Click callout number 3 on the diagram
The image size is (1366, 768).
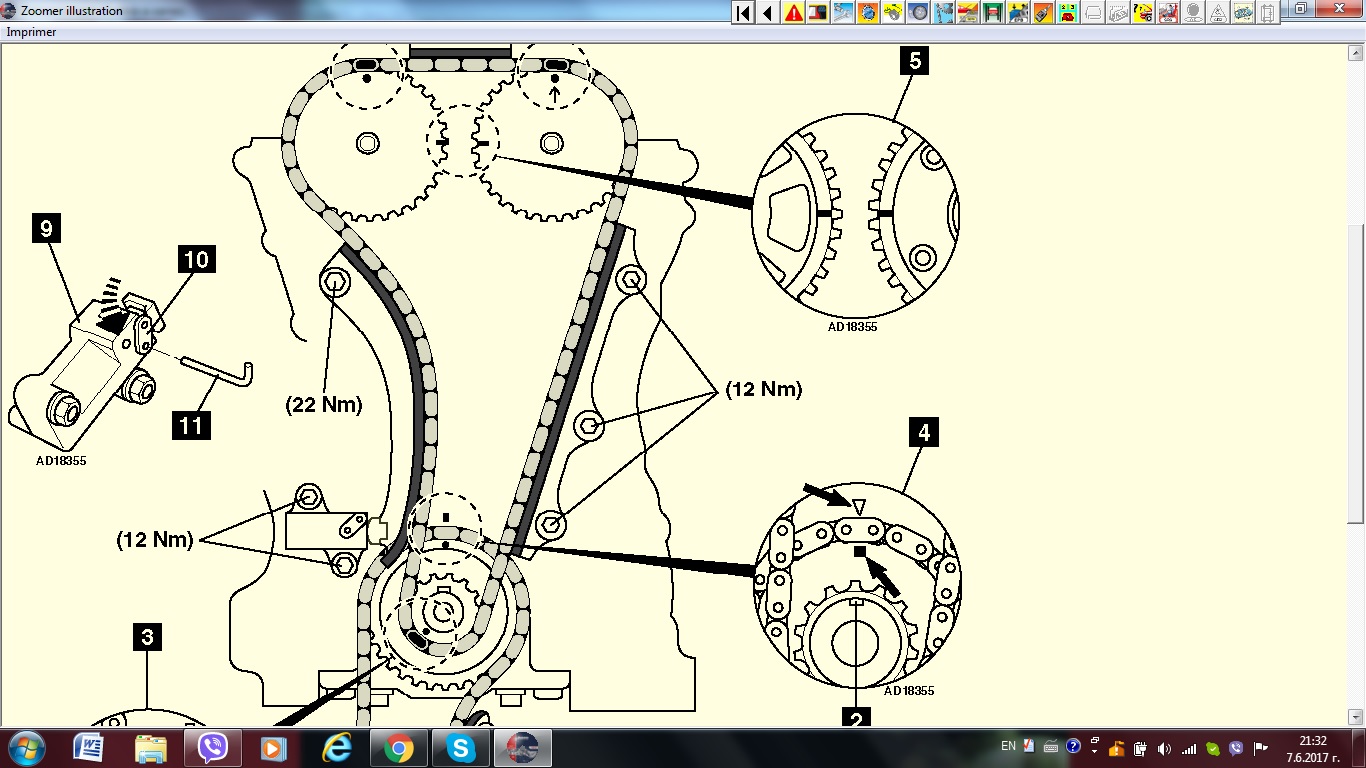tap(147, 637)
